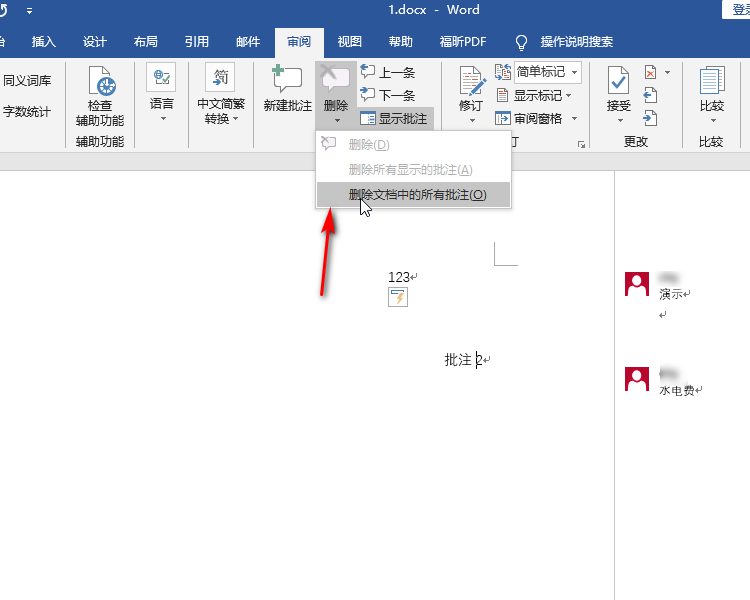Switch to the Review (审阅) tab
This screenshot has width=750, height=600.
(x=299, y=42)
